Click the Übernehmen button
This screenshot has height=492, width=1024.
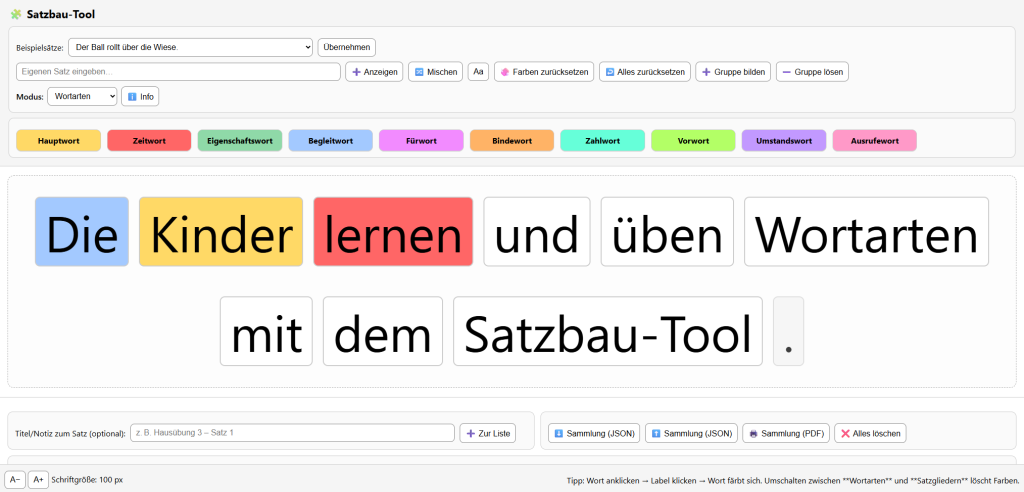coord(347,47)
